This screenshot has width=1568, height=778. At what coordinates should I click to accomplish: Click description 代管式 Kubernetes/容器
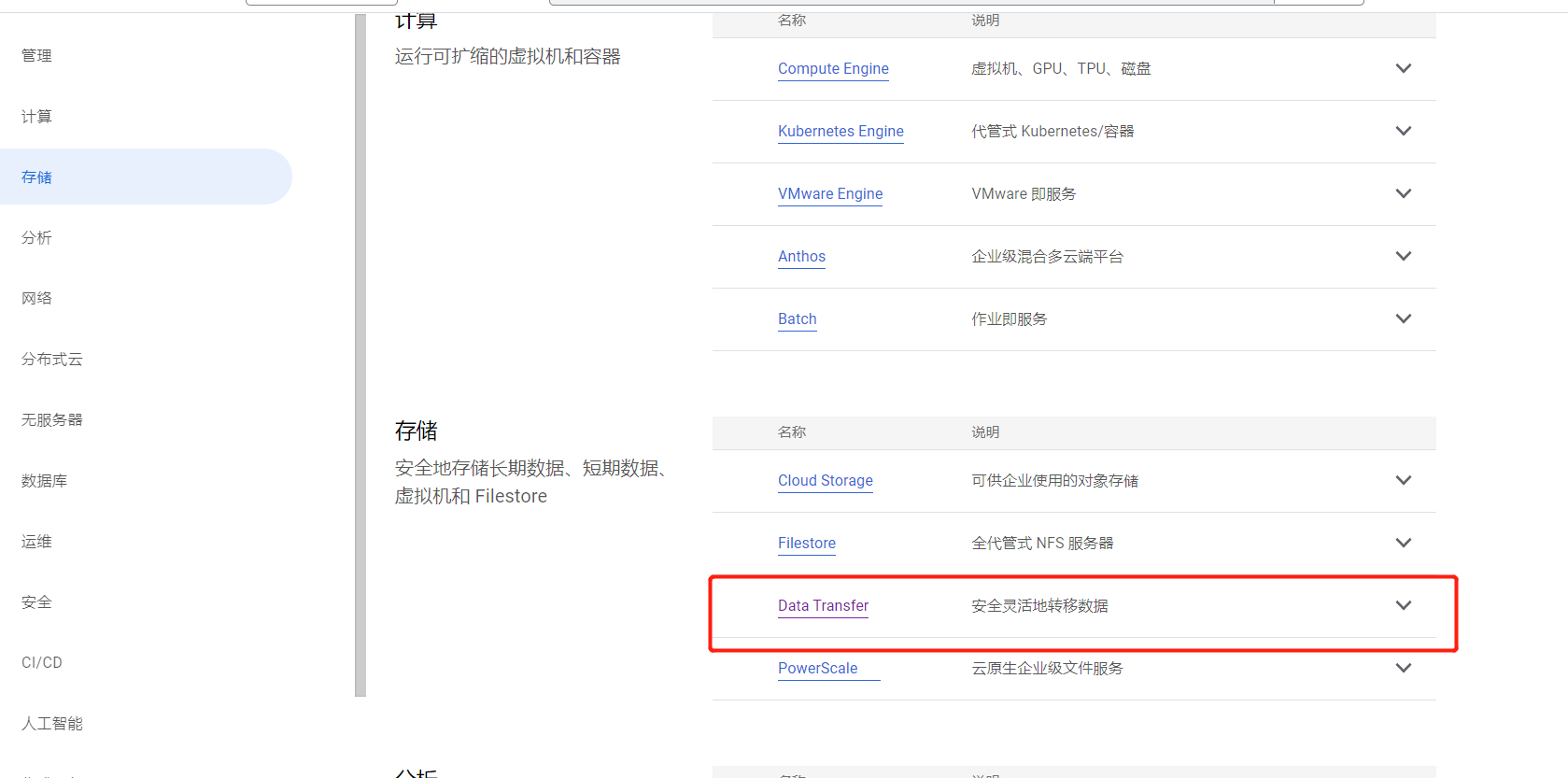coord(1052,131)
